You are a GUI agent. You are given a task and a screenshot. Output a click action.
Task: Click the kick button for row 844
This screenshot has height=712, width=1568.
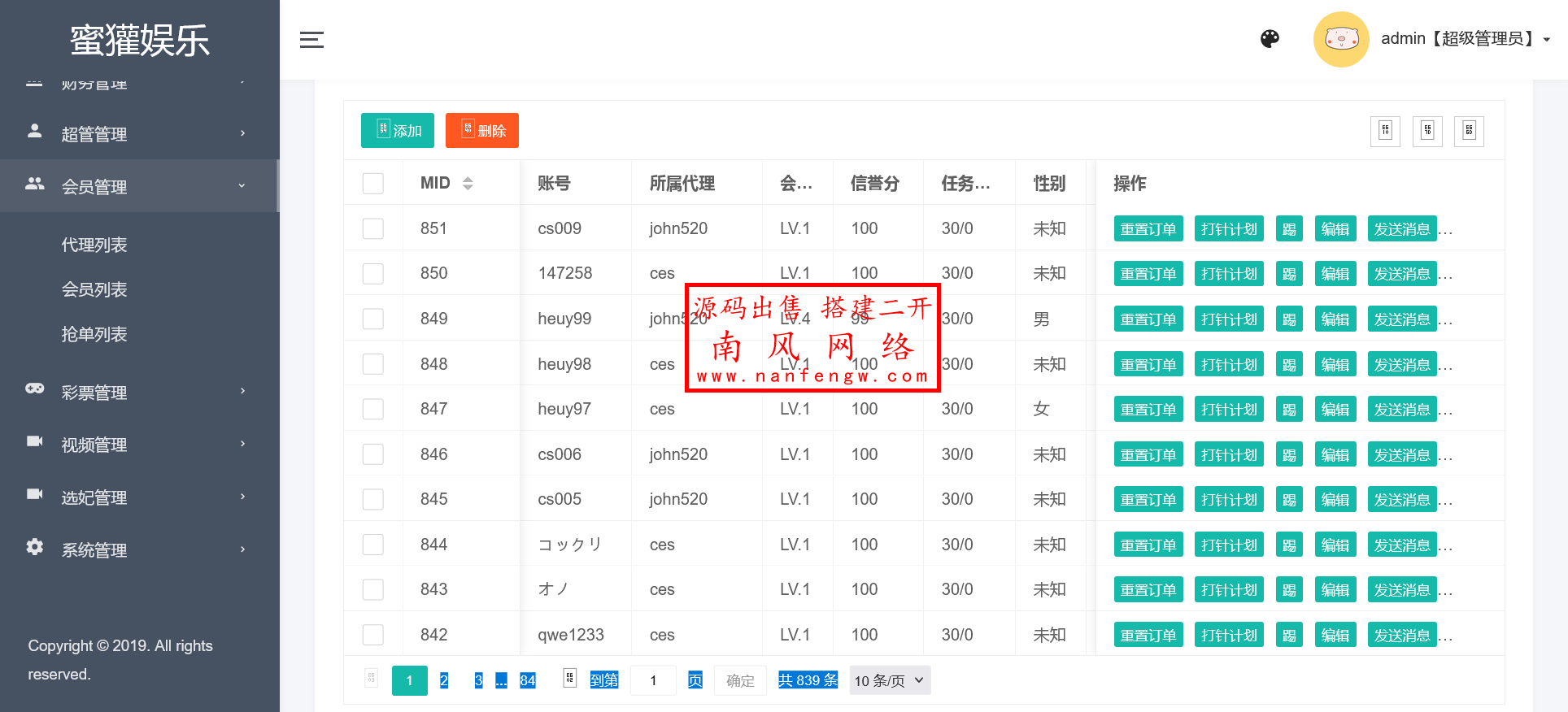[x=1289, y=545]
